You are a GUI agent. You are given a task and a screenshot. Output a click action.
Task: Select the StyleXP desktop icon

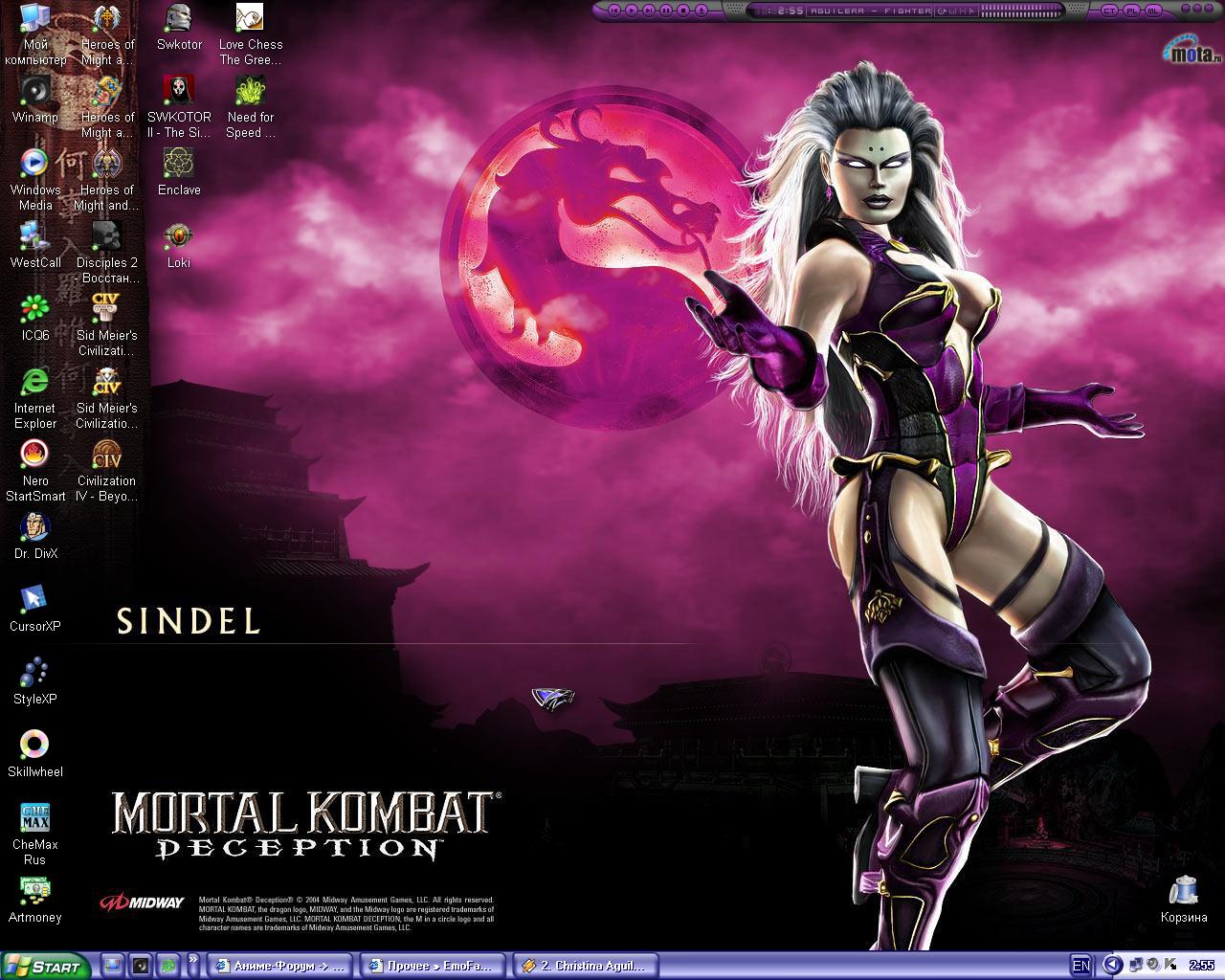[x=35, y=681]
